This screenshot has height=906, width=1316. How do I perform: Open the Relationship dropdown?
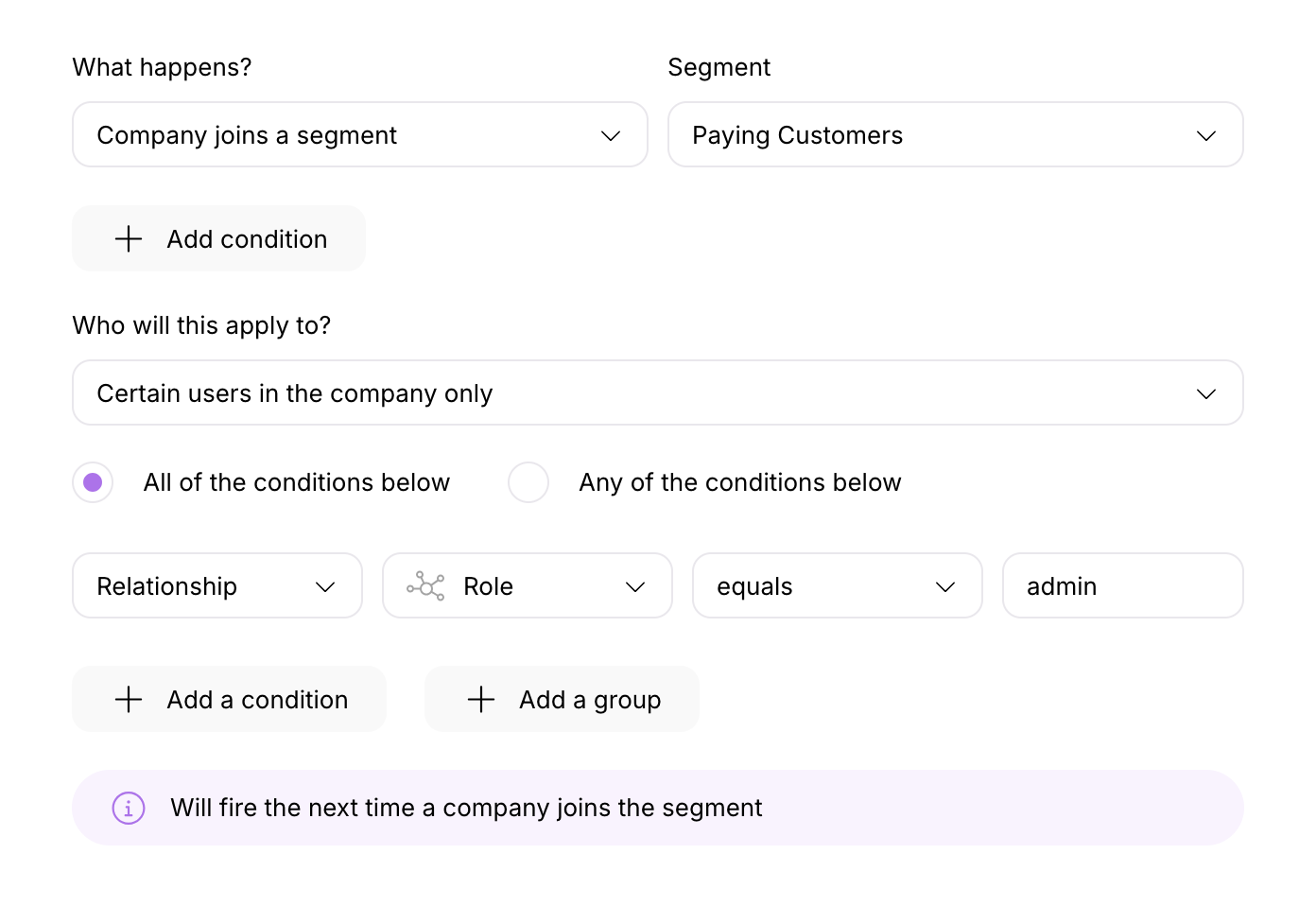[216, 585]
